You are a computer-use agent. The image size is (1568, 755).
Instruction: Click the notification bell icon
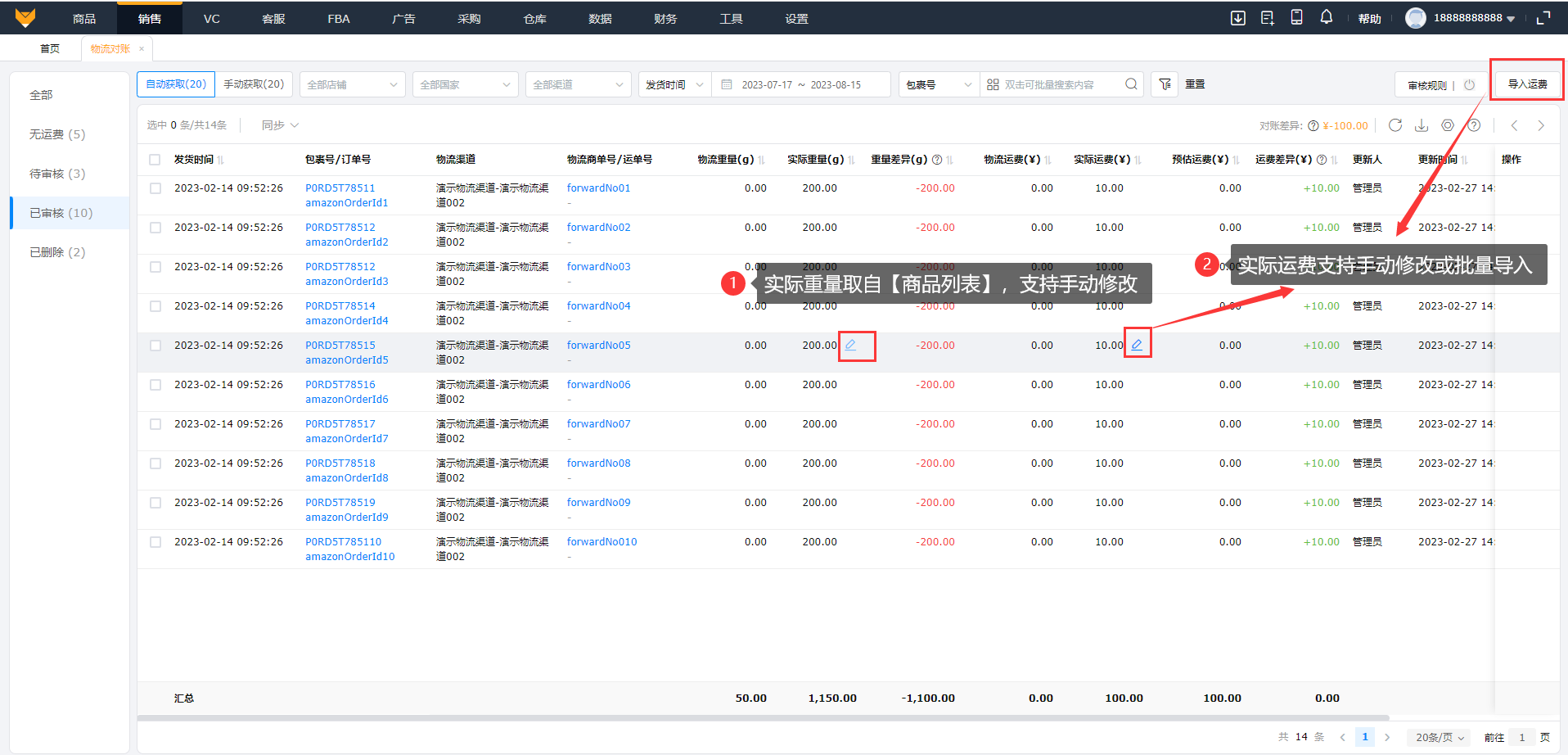[1326, 17]
